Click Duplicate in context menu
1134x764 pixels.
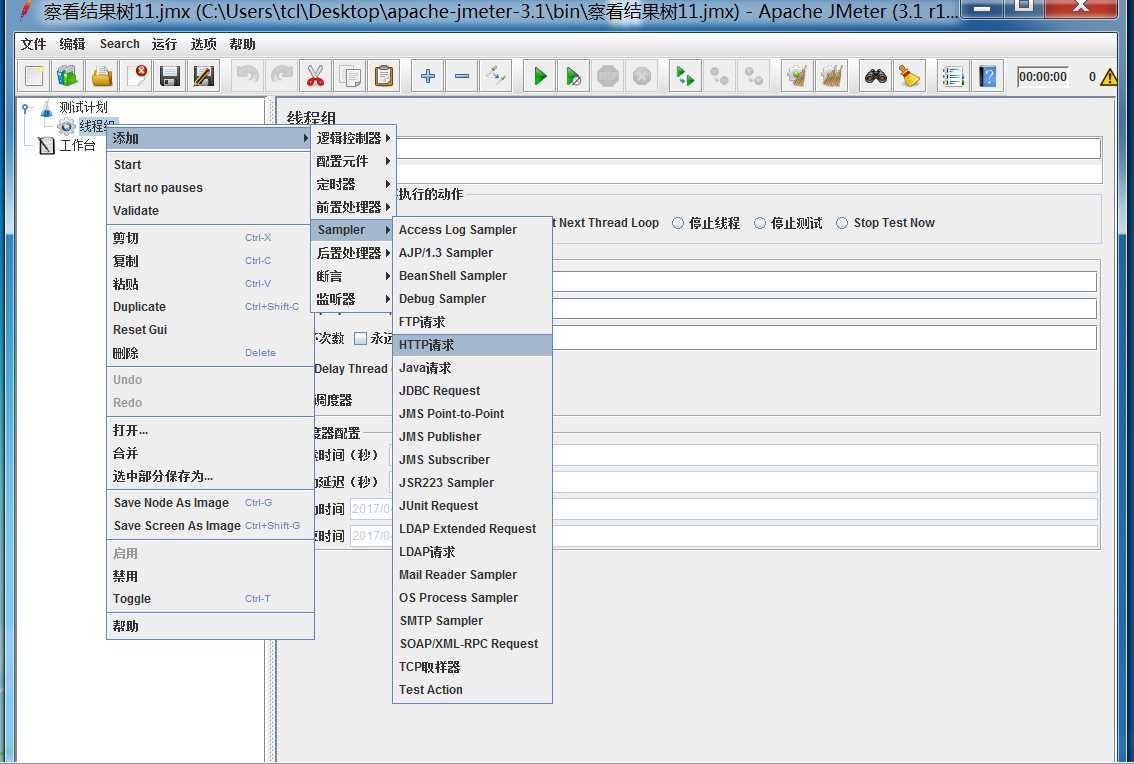(x=210, y=307)
